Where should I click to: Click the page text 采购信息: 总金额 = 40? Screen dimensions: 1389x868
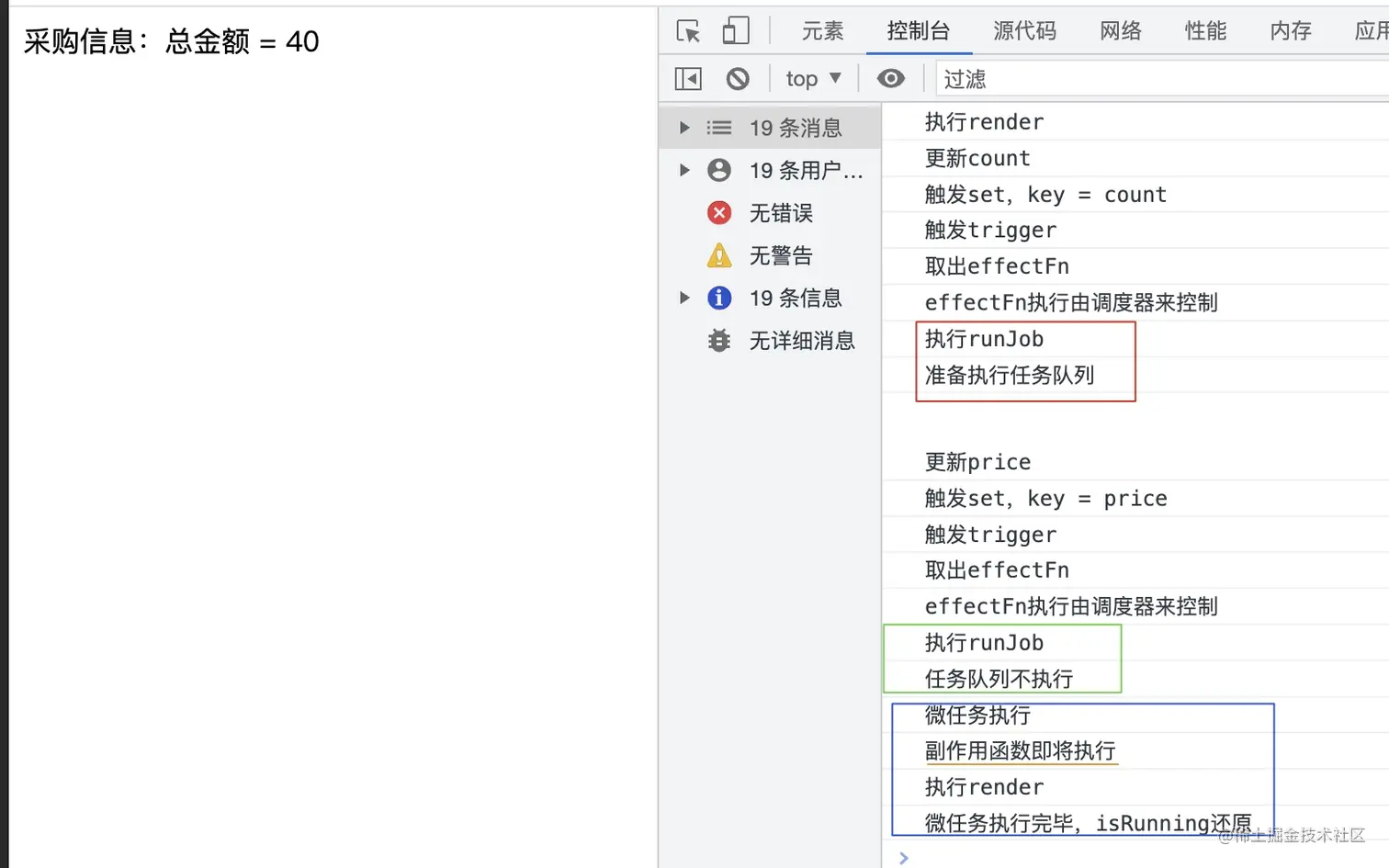pyautogui.click(x=171, y=41)
